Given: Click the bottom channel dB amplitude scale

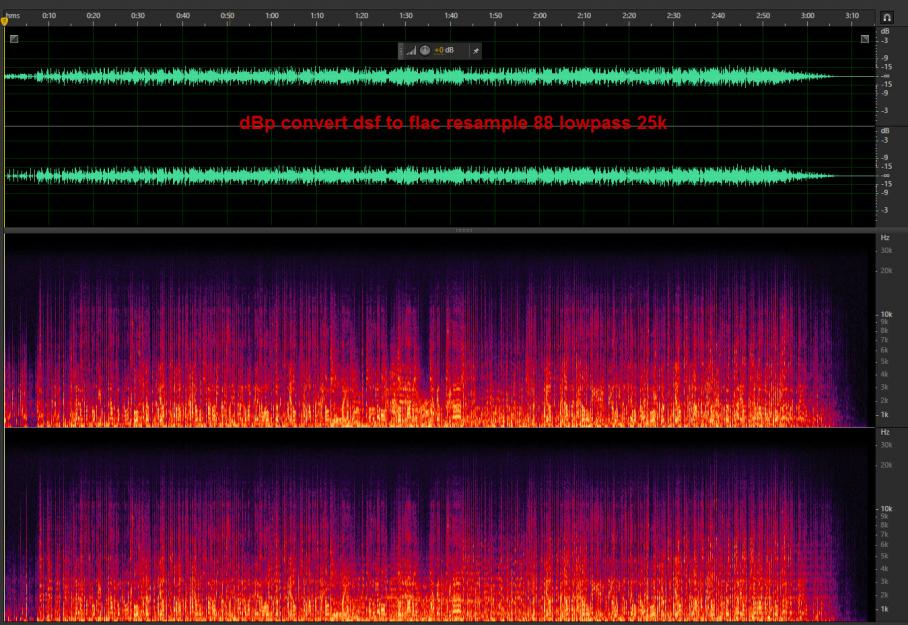Looking at the screenshot, I should pyautogui.click(x=885, y=175).
